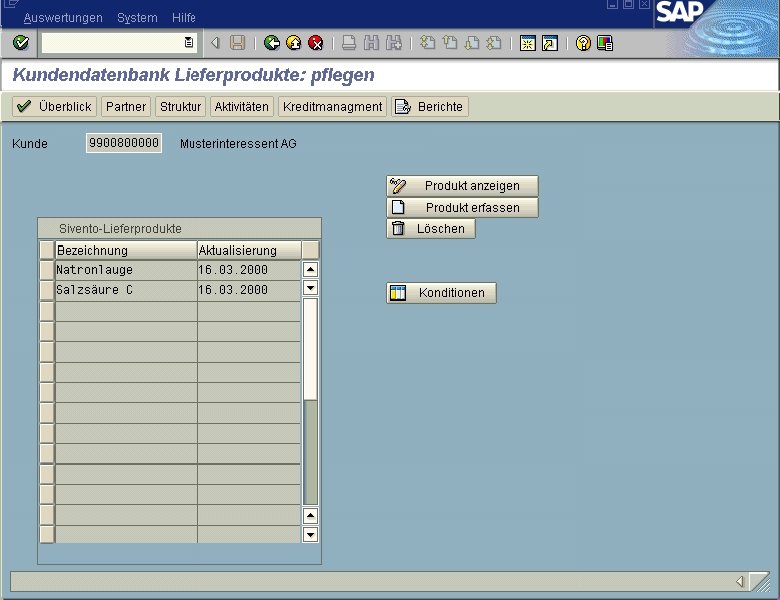Click the Print icon
Viewport: 780px width, 600px height.
pos(349,43)
